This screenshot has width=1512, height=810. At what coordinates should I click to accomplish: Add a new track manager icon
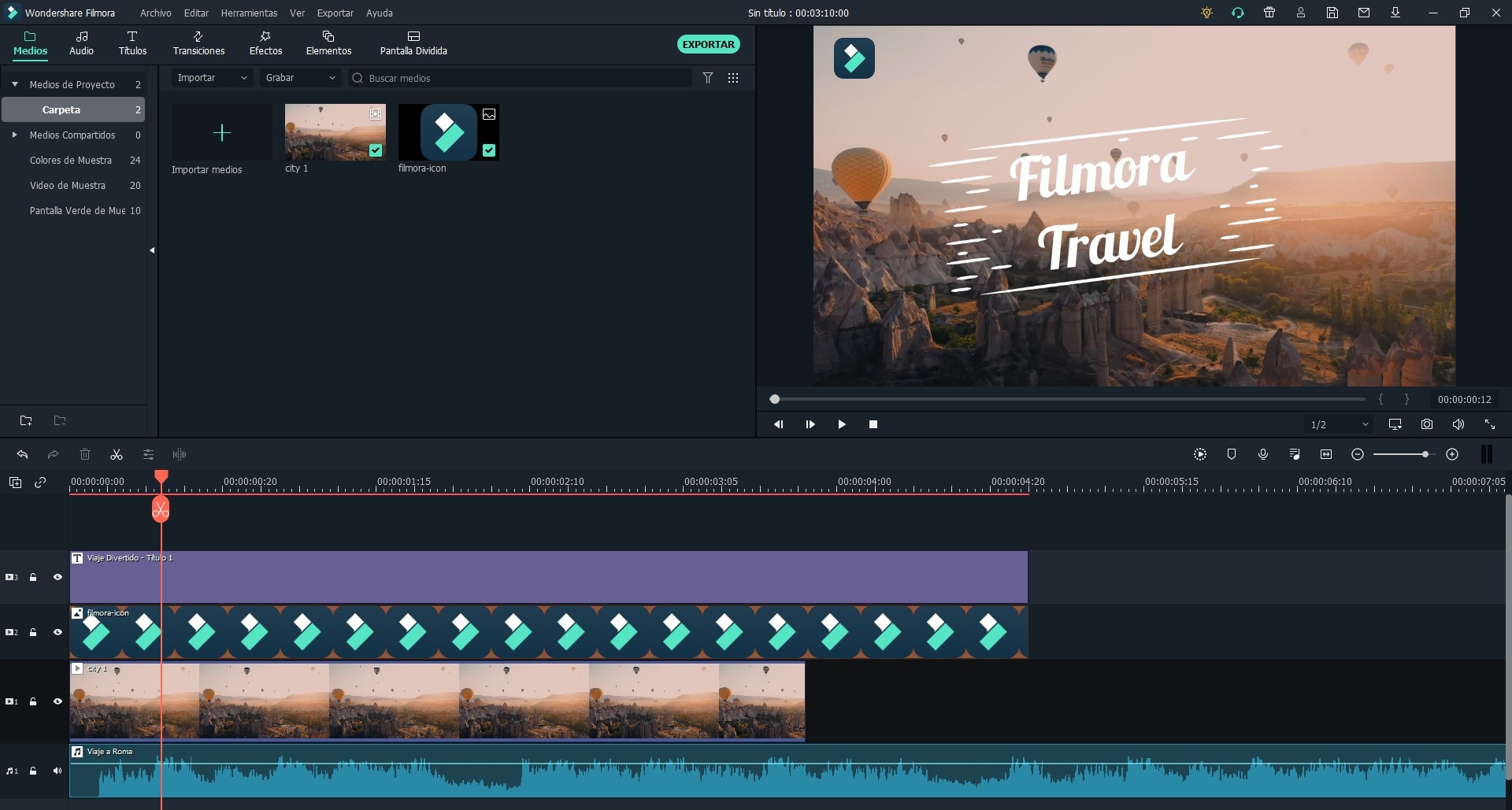(x=15, y=483)
